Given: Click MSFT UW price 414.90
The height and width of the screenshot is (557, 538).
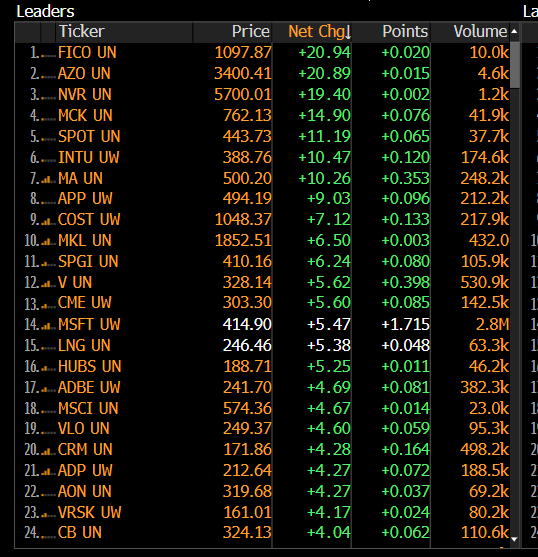Looking at the screenshot, I should [x=247, y=324].
